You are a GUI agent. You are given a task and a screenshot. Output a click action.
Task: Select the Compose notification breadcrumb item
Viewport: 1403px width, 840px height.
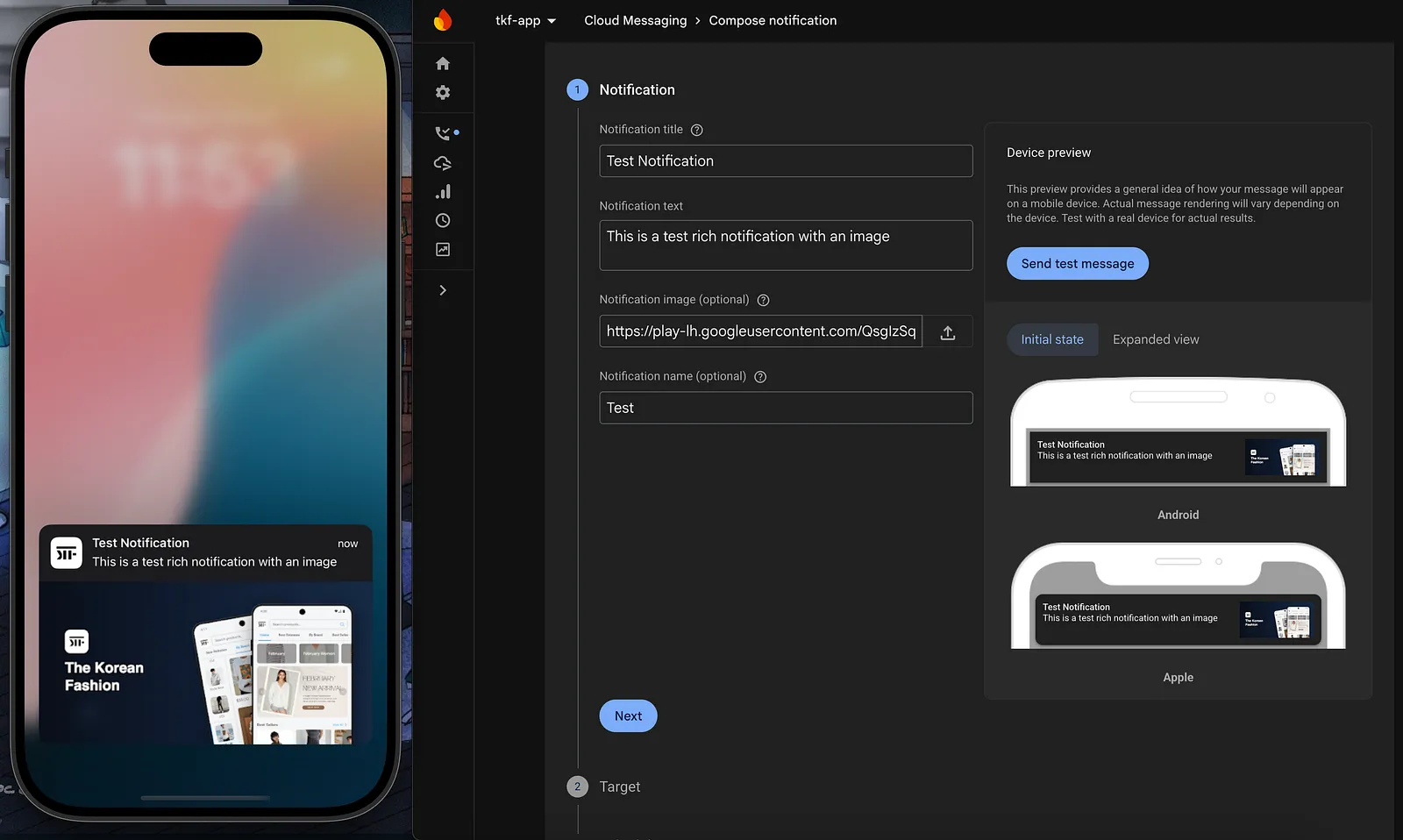(x=773, y=20)
